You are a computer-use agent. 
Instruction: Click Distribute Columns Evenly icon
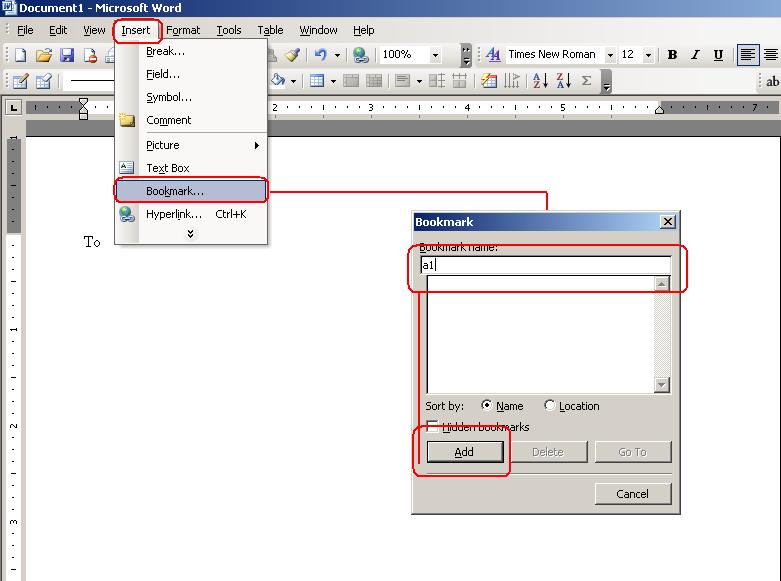click(459, 81)
